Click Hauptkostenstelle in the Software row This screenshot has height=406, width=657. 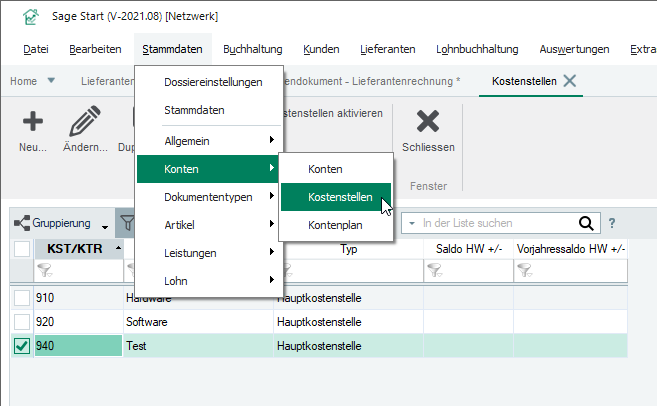coord(348,322)
